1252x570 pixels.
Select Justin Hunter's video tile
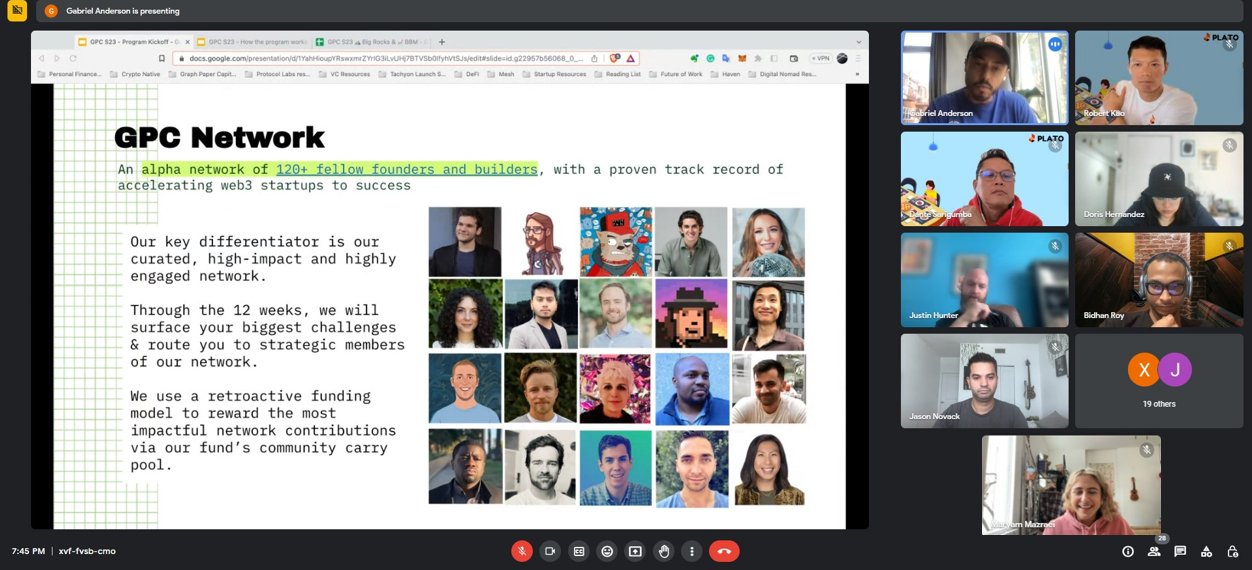click(984, 280)
